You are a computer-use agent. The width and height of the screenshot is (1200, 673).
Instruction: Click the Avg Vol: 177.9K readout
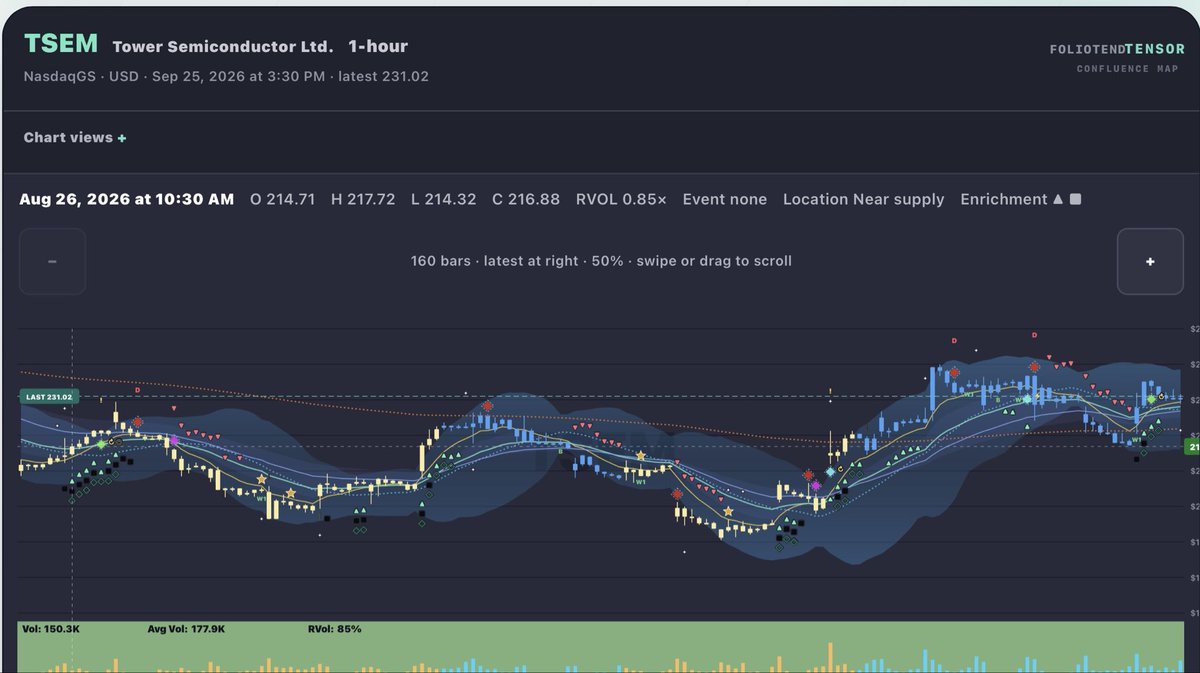pyautogui.click(x=188, y=629)
